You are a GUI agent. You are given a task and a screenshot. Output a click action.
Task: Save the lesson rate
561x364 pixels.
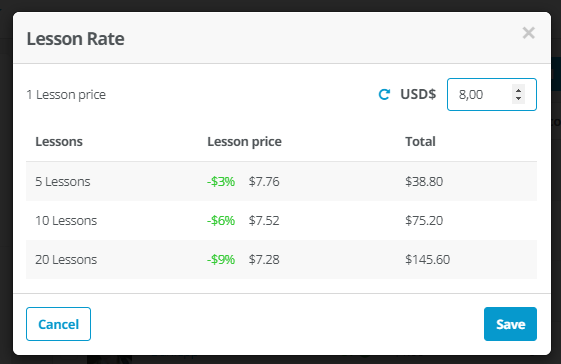pos(510,324)
